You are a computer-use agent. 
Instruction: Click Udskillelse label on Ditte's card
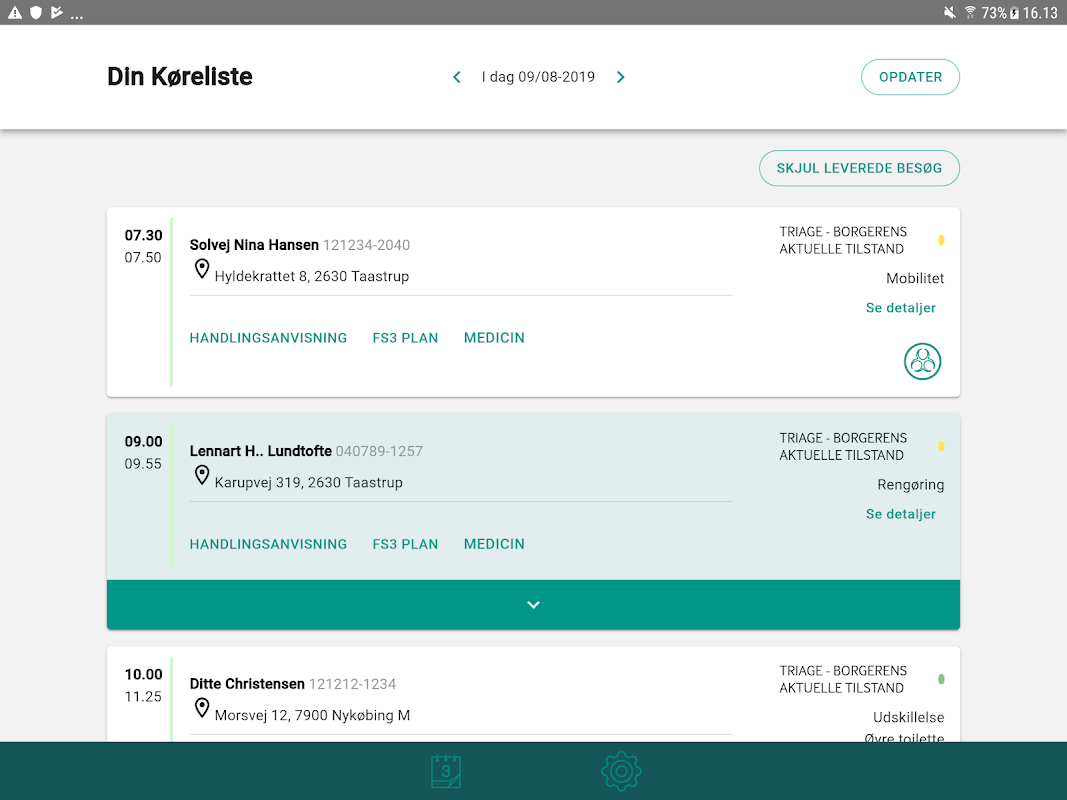tap(908, 717)
